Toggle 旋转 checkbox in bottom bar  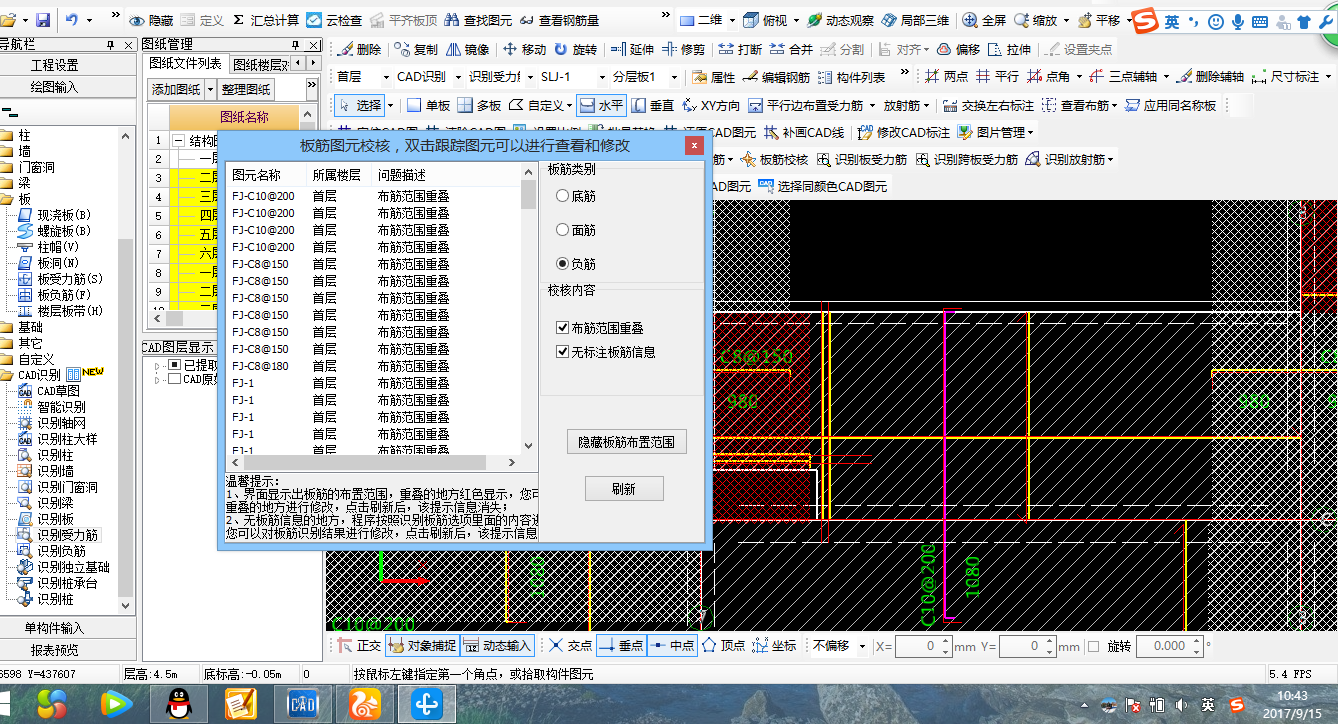click(1093, 646)
